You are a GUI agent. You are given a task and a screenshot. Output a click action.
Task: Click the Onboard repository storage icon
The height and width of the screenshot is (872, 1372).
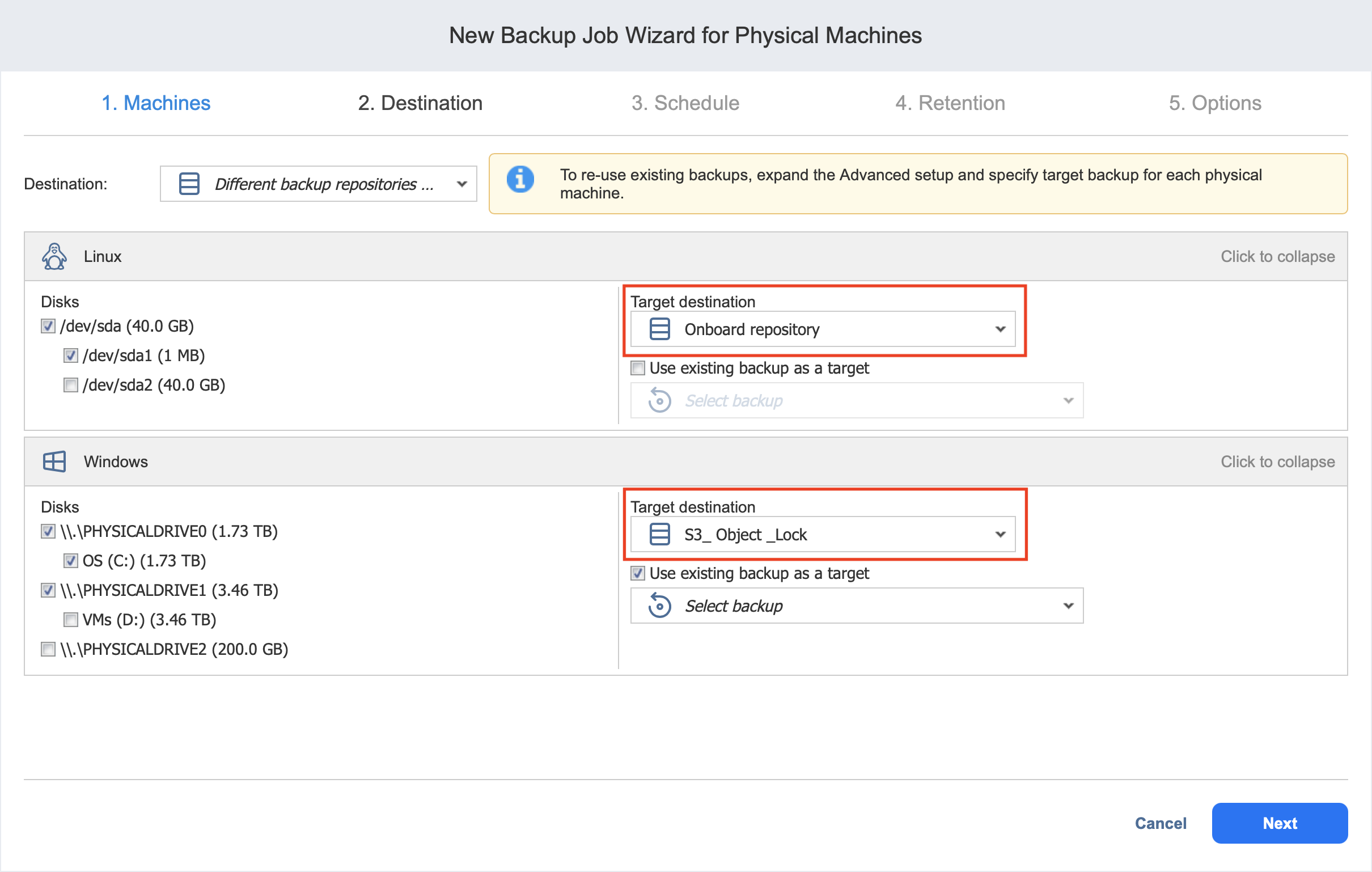[659, 329]
